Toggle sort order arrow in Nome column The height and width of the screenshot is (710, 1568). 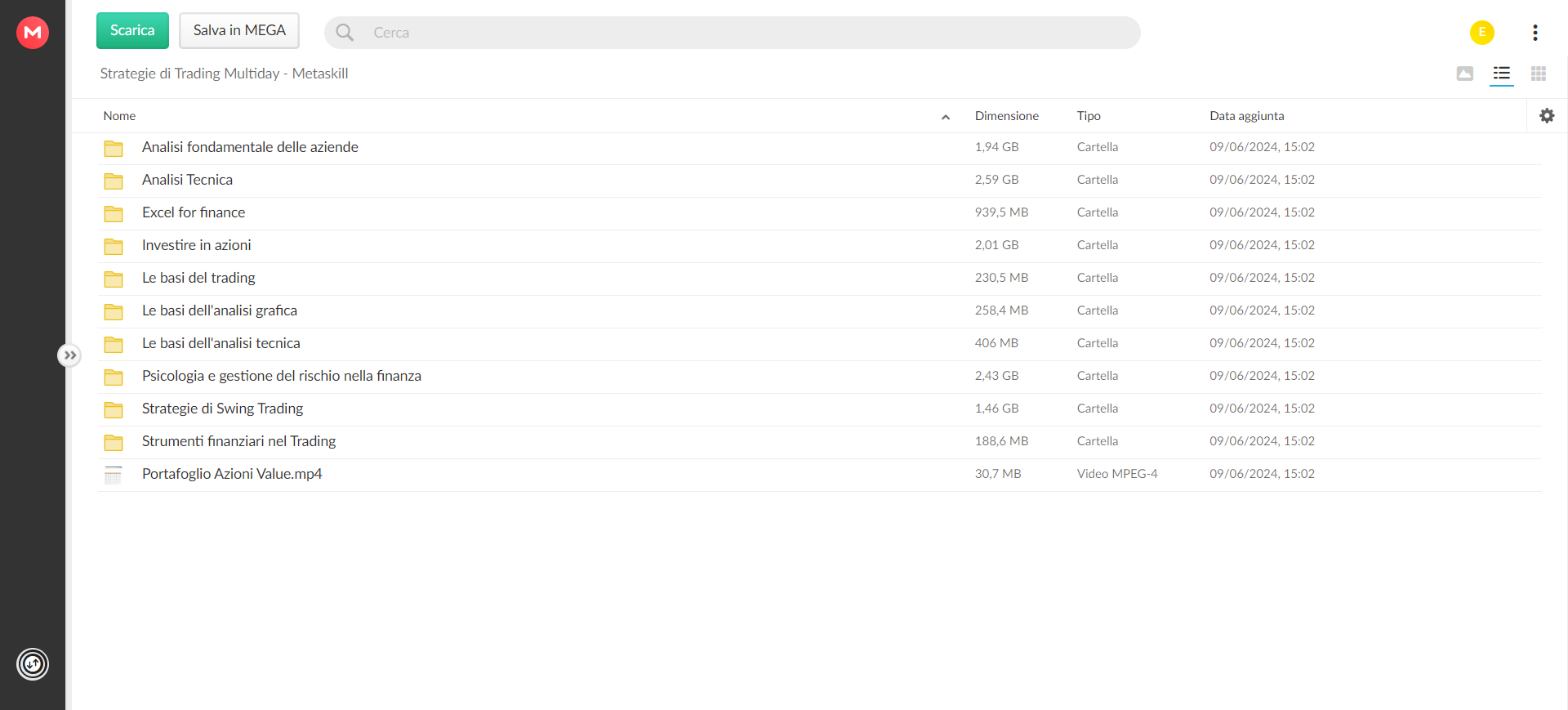pos(946,117)
